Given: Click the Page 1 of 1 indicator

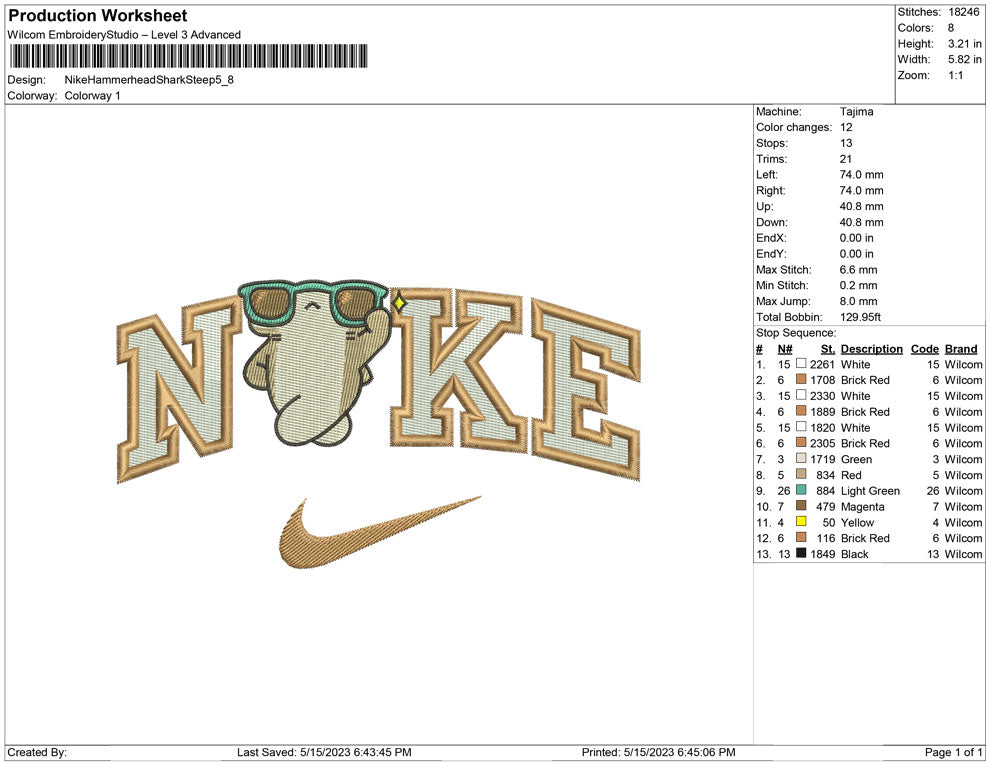Looking at the screenshot, I should point(953,752).
